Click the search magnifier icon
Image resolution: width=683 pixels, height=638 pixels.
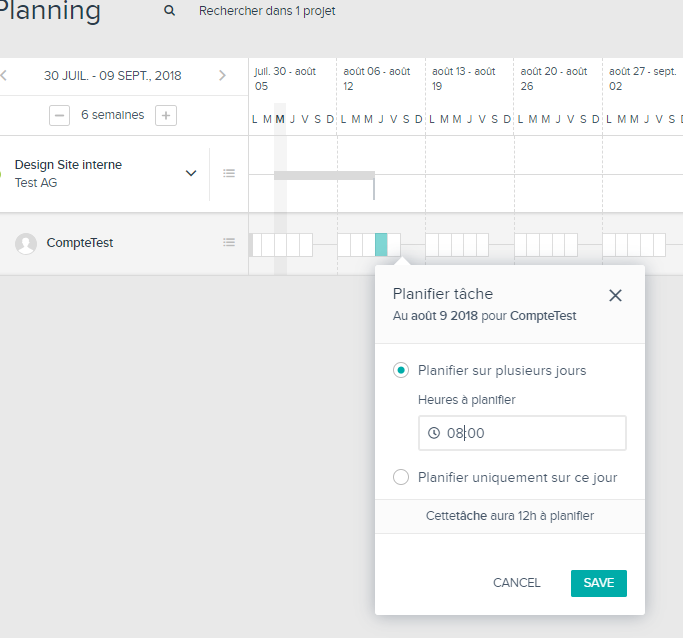point(169,11)
